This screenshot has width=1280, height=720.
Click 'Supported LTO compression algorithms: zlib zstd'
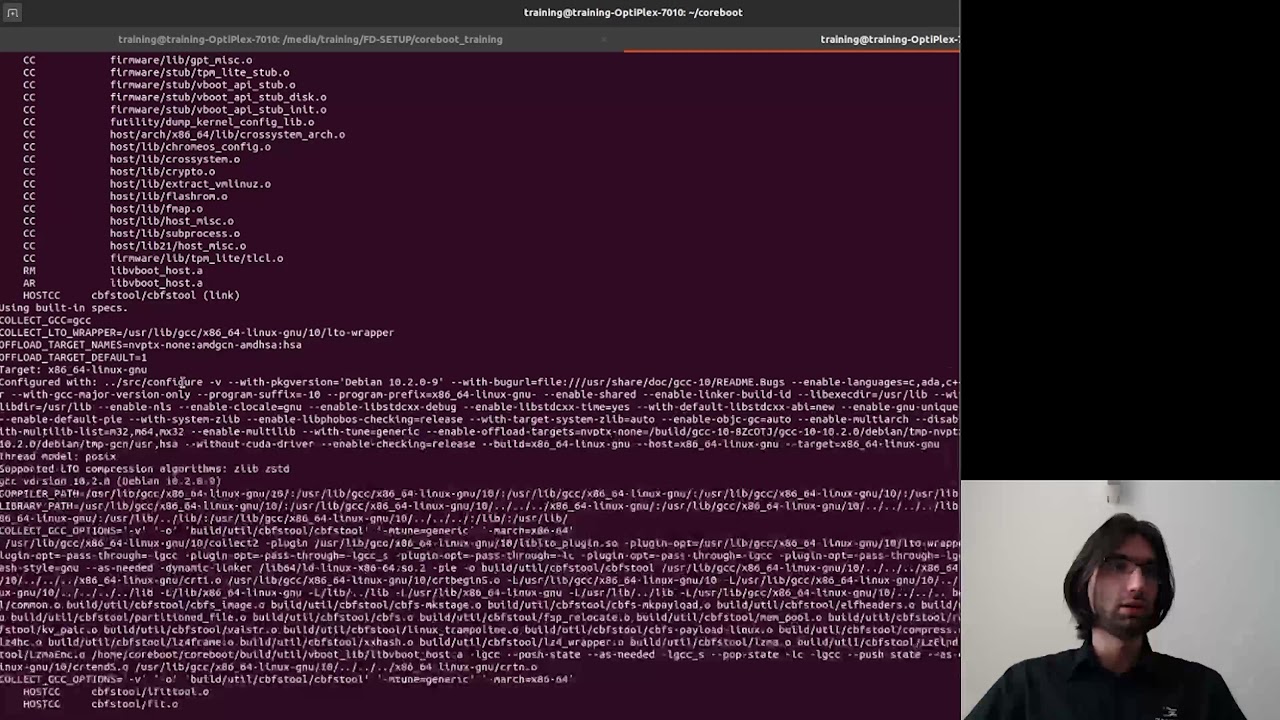tap(144, 468)
